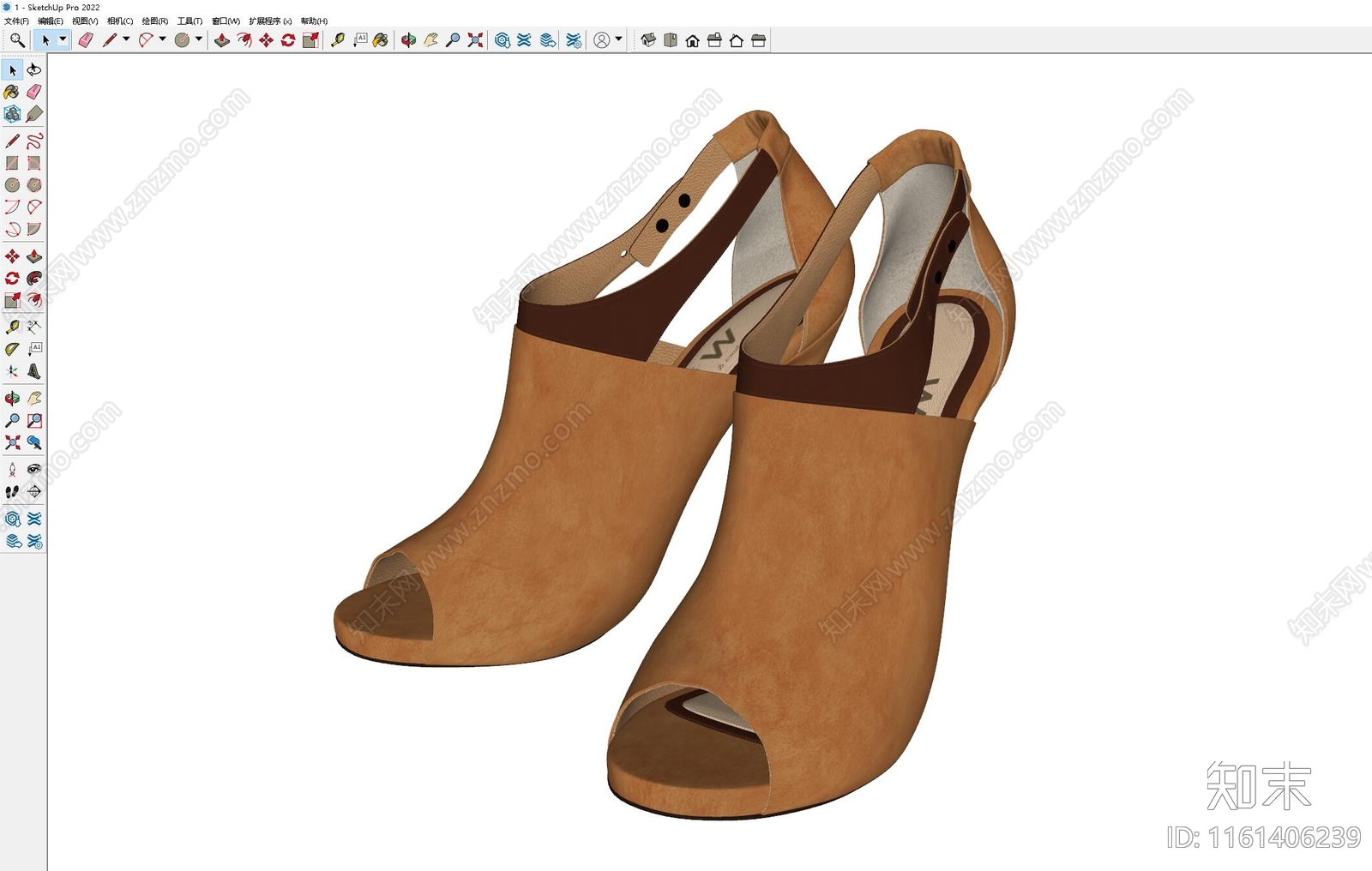Viewport: 1372px width, 871px height.
Task: Choose the Scale tool in the top toolbar
Action: (x=310, y=40)
